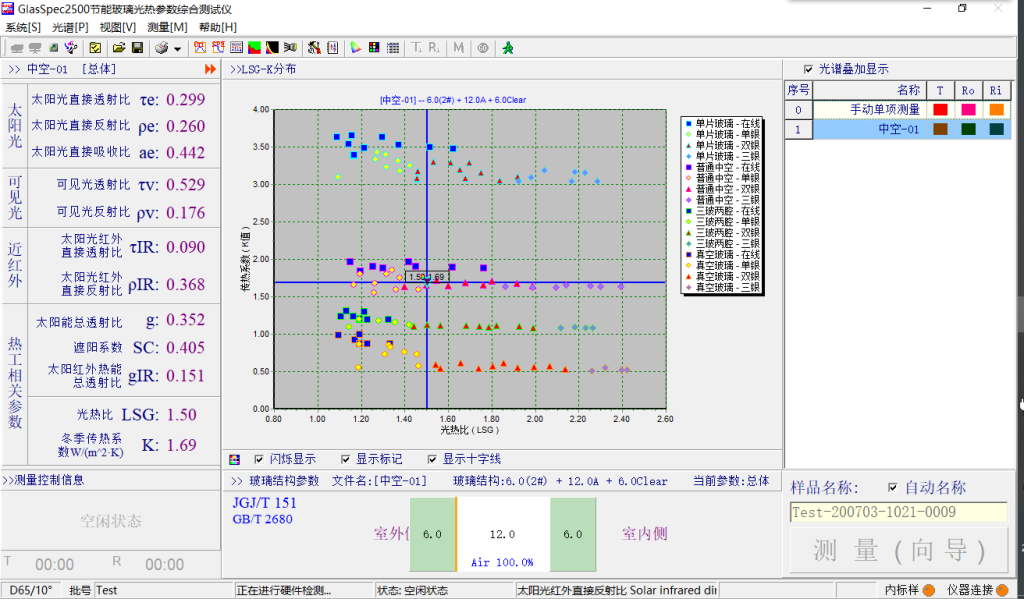Image resolution: width=1024 pixels, height=599 pixels.
Task: Click the JGJ/T 151 standard label
Action: [264, 503]
